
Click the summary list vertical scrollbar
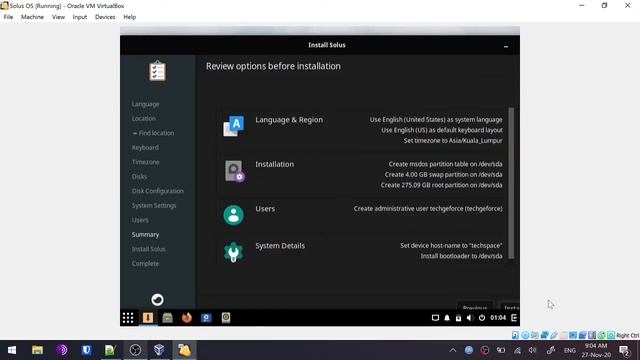(x=511, y=183)
